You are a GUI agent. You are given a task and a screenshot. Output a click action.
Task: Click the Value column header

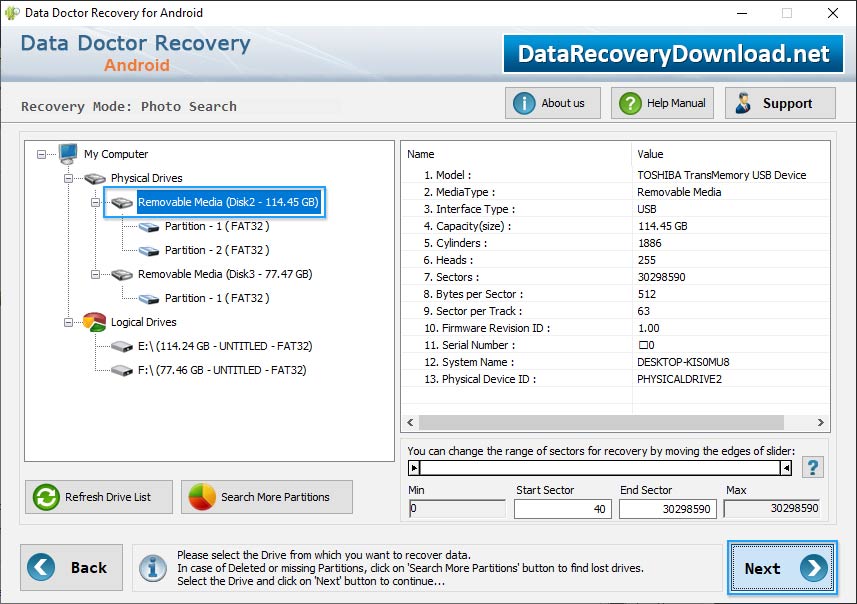point(731,154)
